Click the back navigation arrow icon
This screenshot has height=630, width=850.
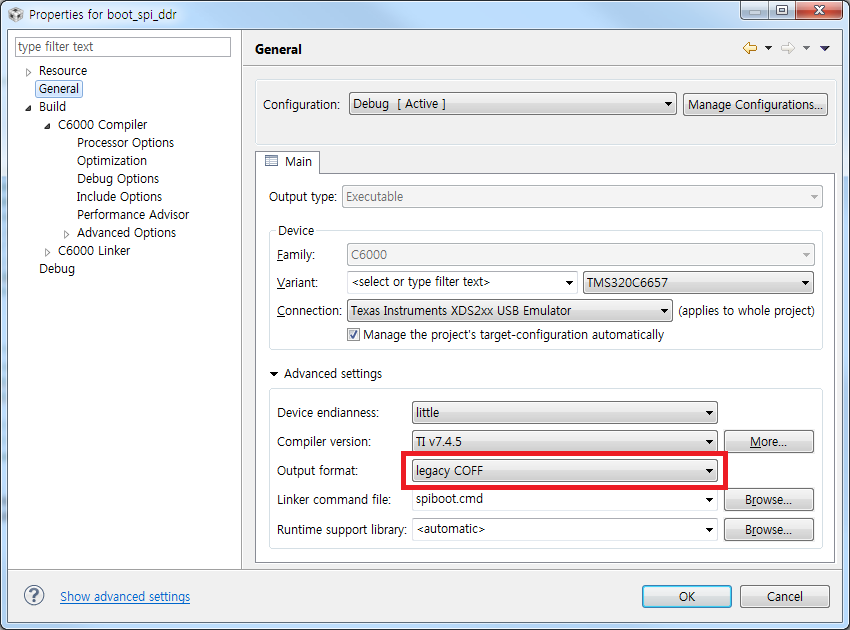tap(749, 48)
